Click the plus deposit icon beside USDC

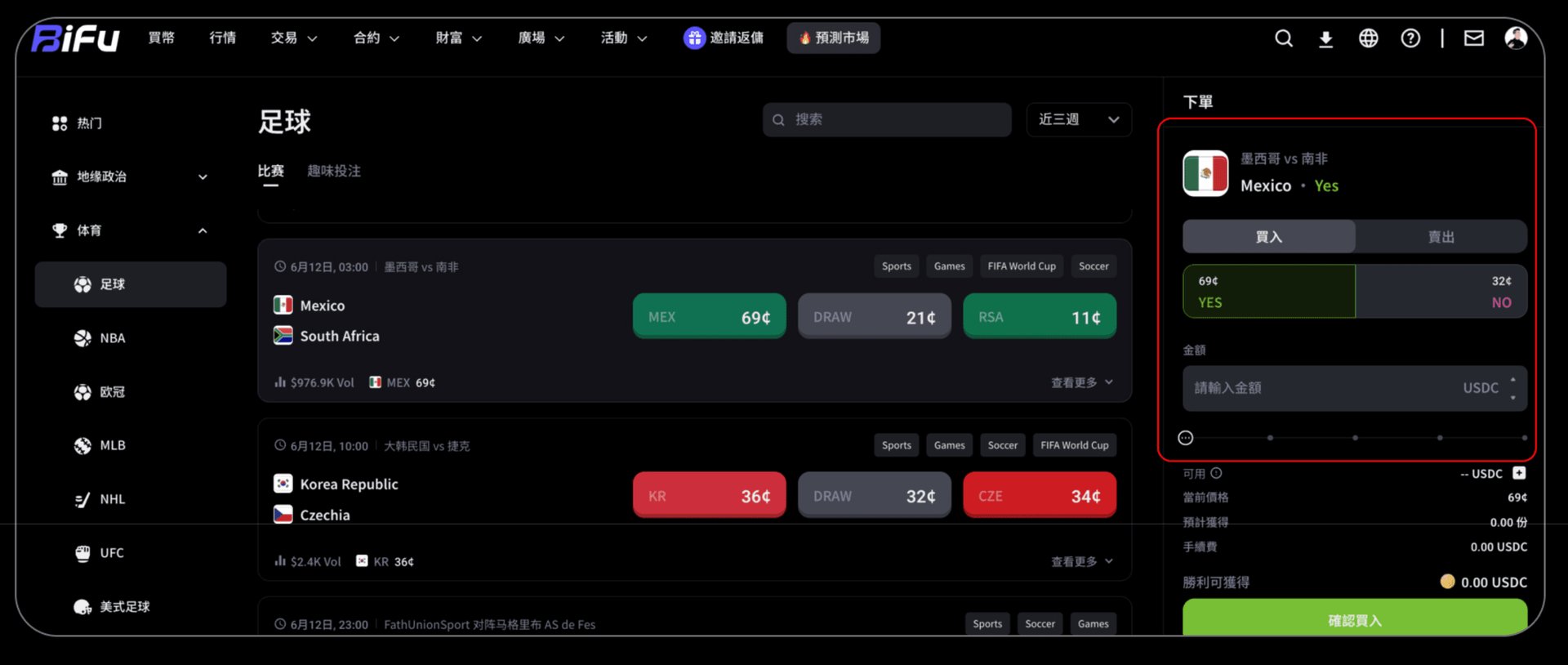pos(1519,473)
